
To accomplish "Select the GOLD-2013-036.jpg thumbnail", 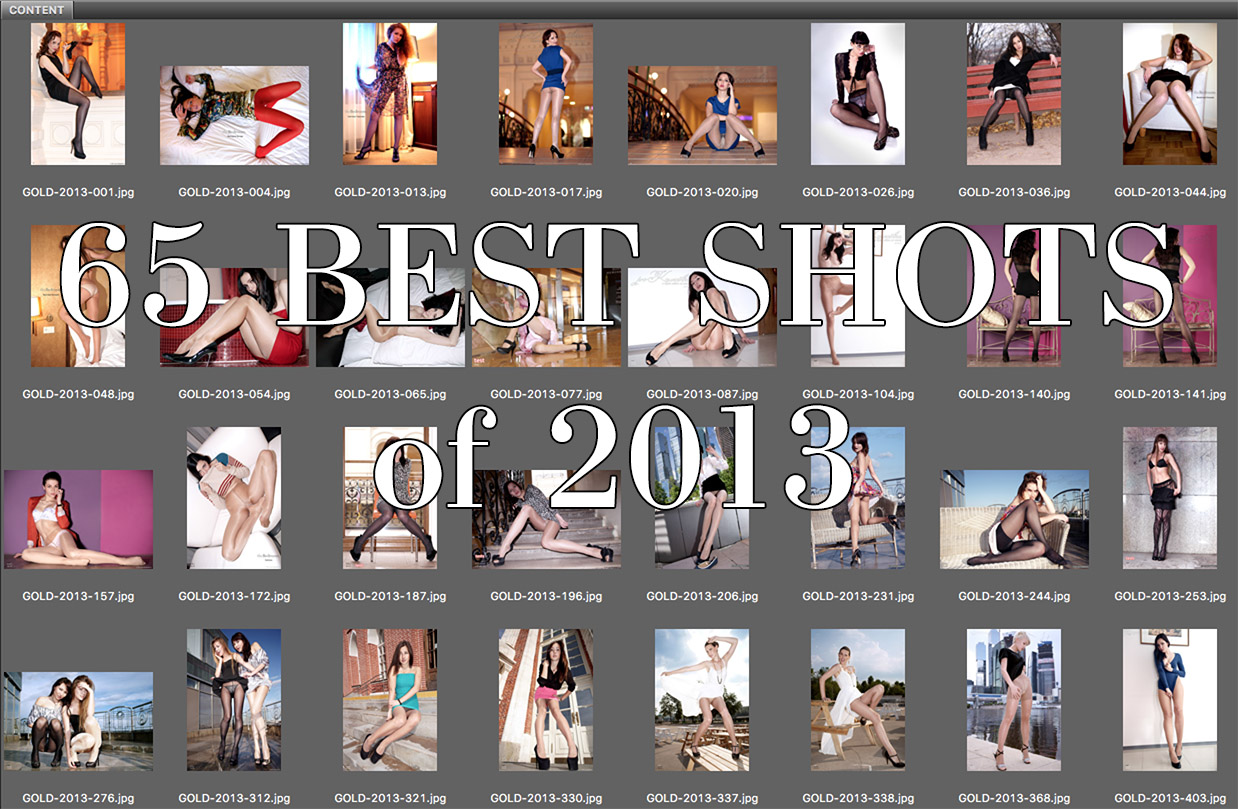I will pos(1014,94).
